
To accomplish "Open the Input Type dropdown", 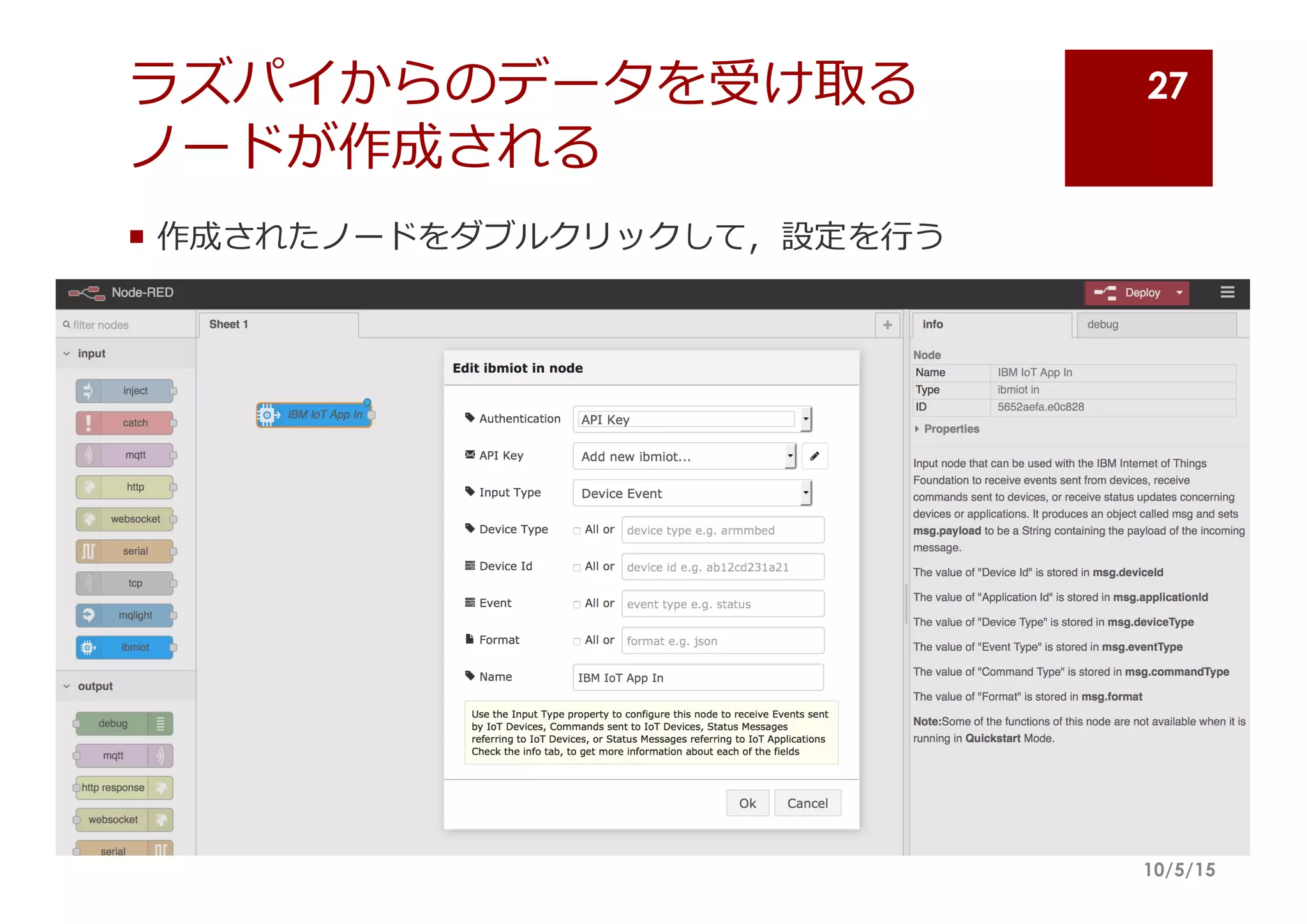I will [x=692, y=493].
